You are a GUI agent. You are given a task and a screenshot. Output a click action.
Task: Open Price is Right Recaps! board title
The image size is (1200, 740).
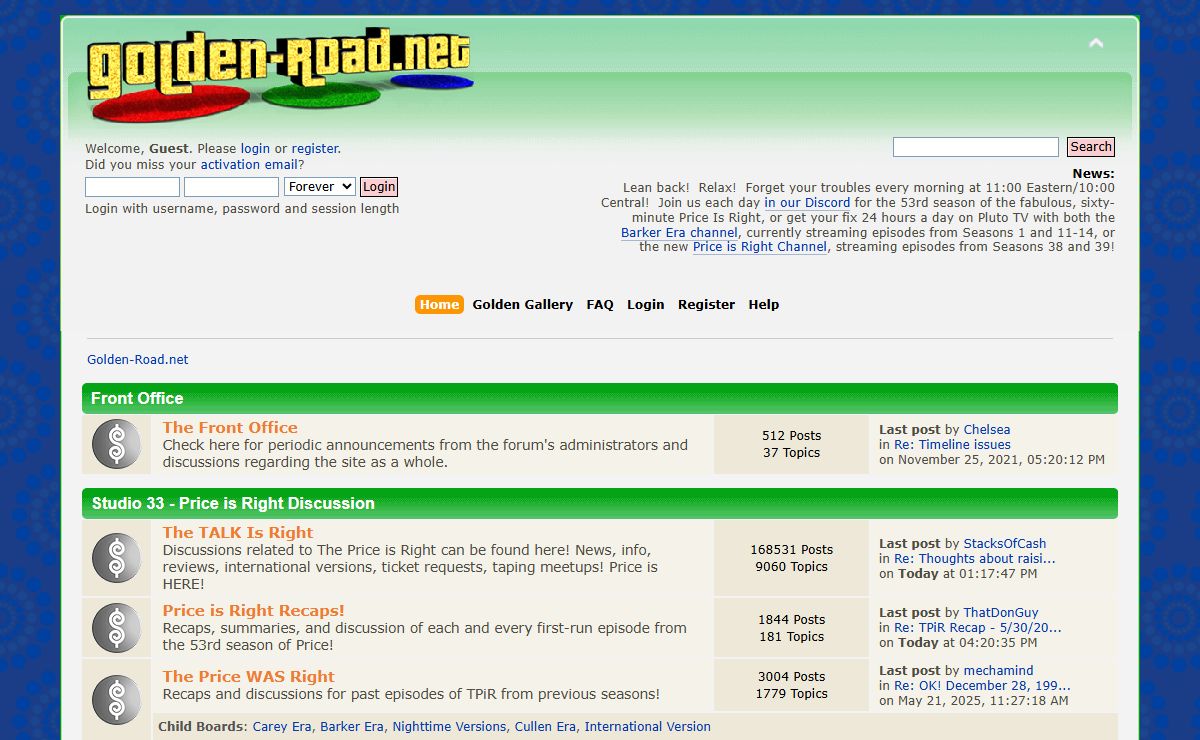tap(254, 611)
